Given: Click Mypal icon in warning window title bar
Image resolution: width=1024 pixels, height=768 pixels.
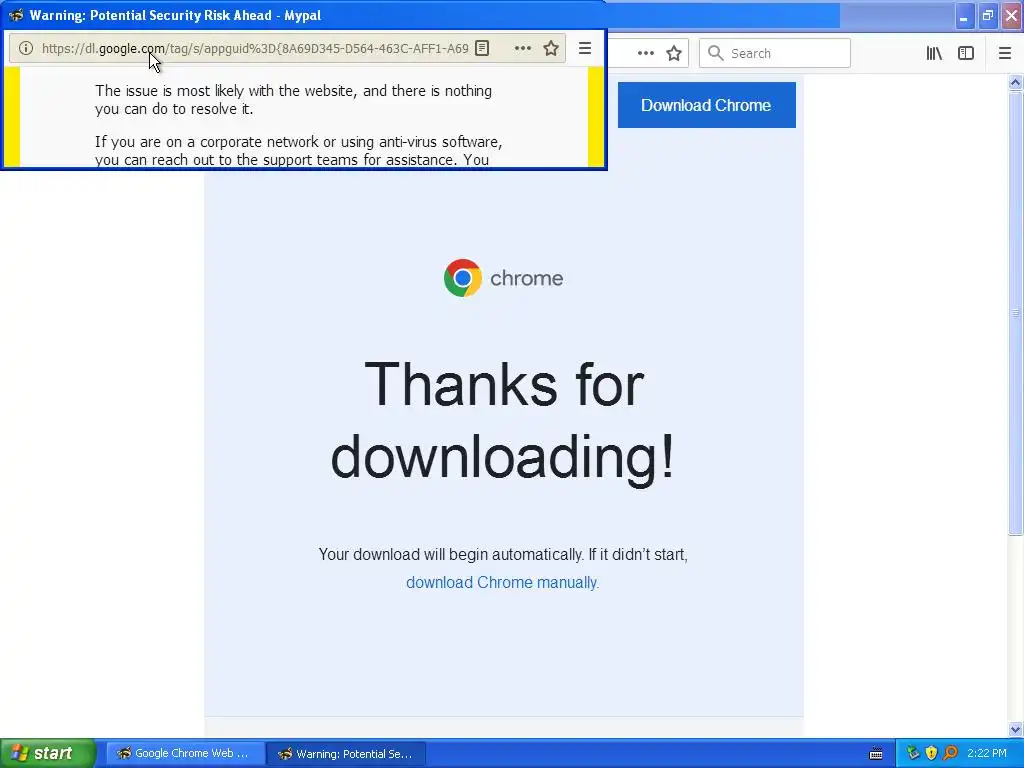Looking at the screenshot, I should coord(16,15).
